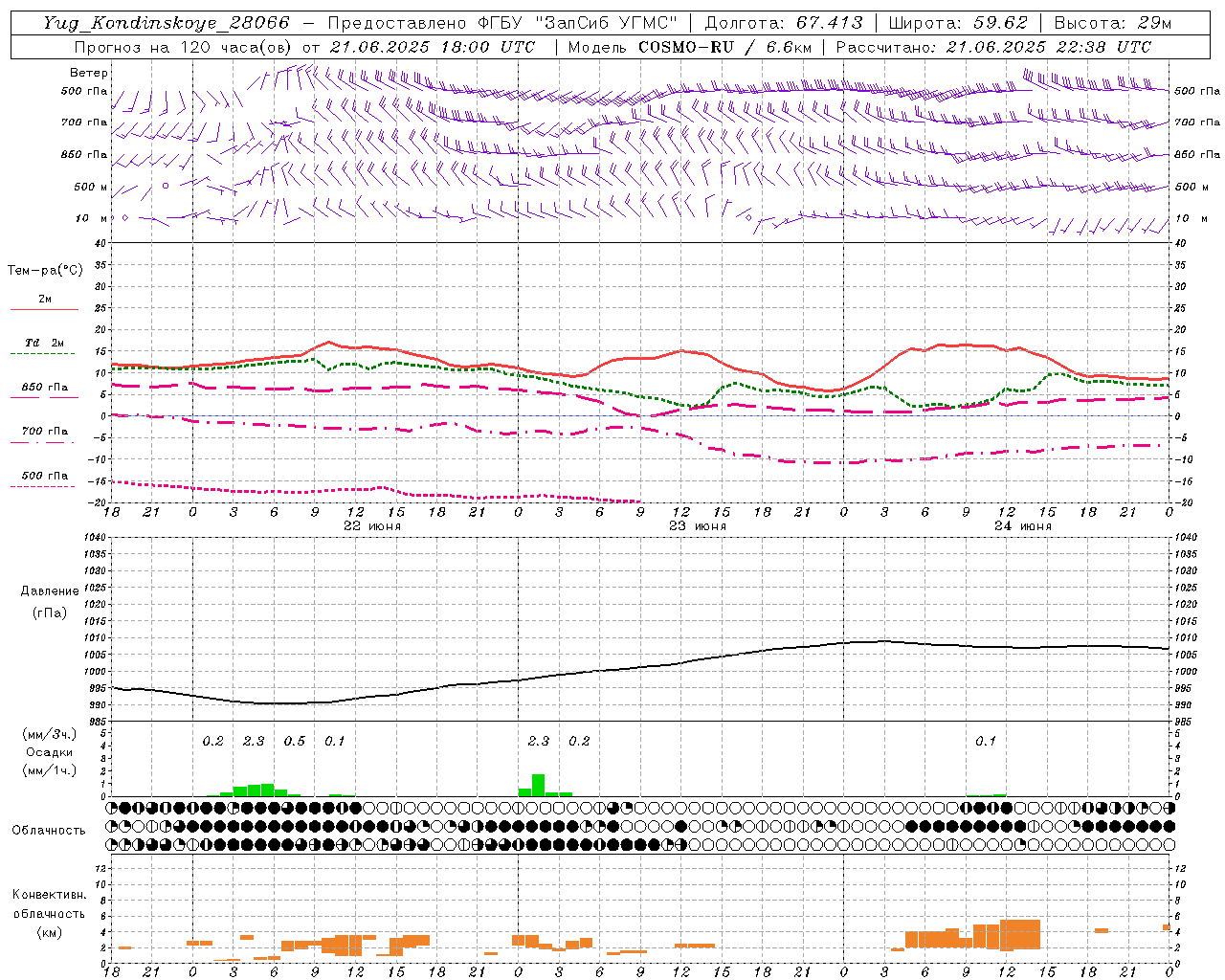Select the model label COSMO-RU / 6.6км
The image size is (1225, 980).
tap(725, 47)
